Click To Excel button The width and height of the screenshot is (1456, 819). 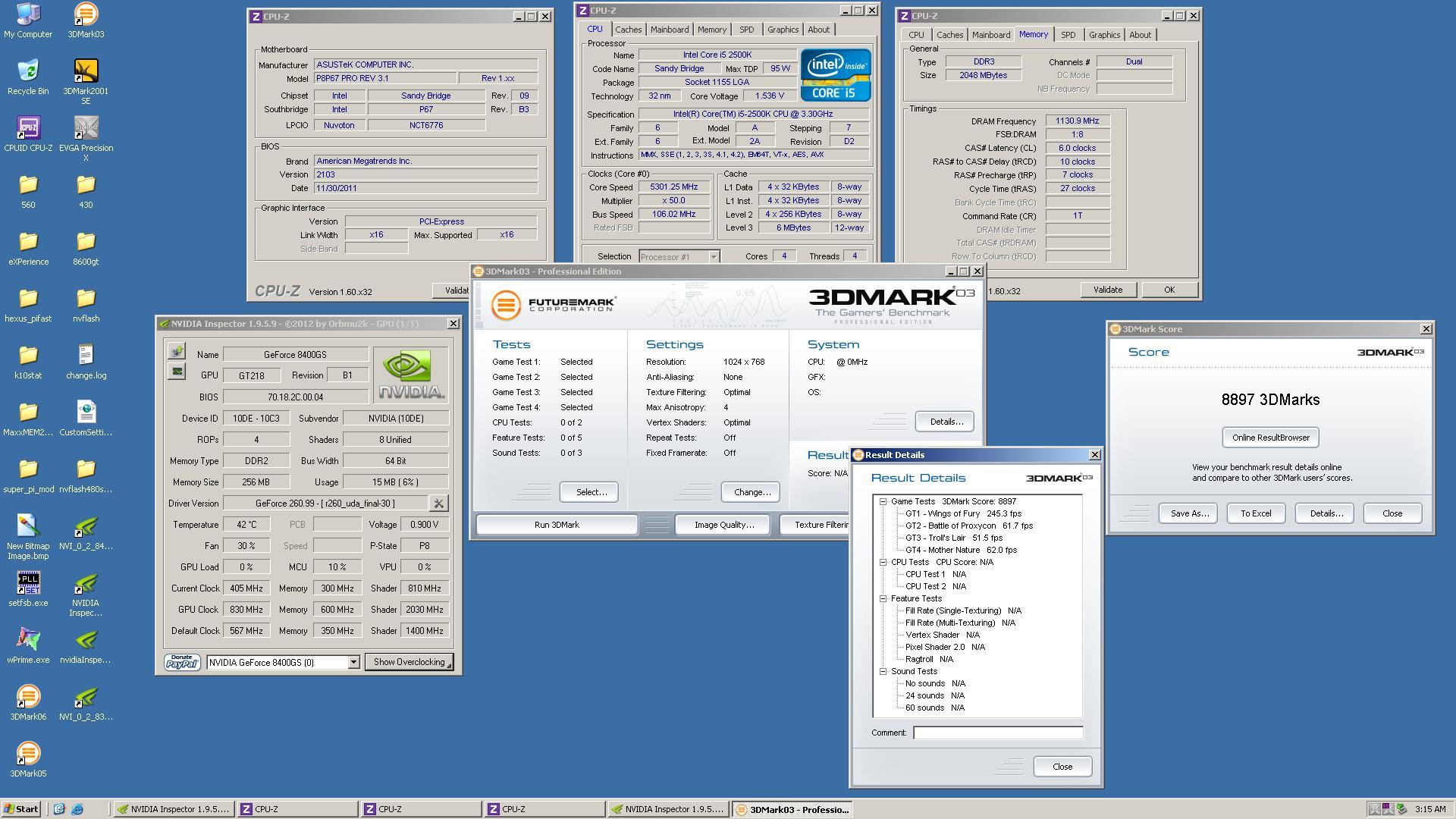pos(1256,513)
